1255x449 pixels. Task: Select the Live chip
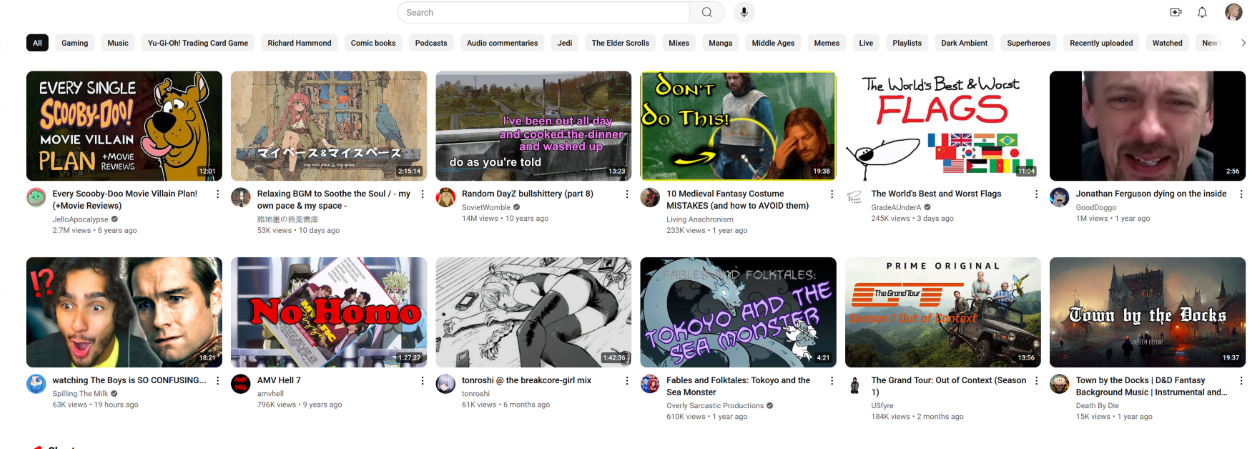pos(866,43)
